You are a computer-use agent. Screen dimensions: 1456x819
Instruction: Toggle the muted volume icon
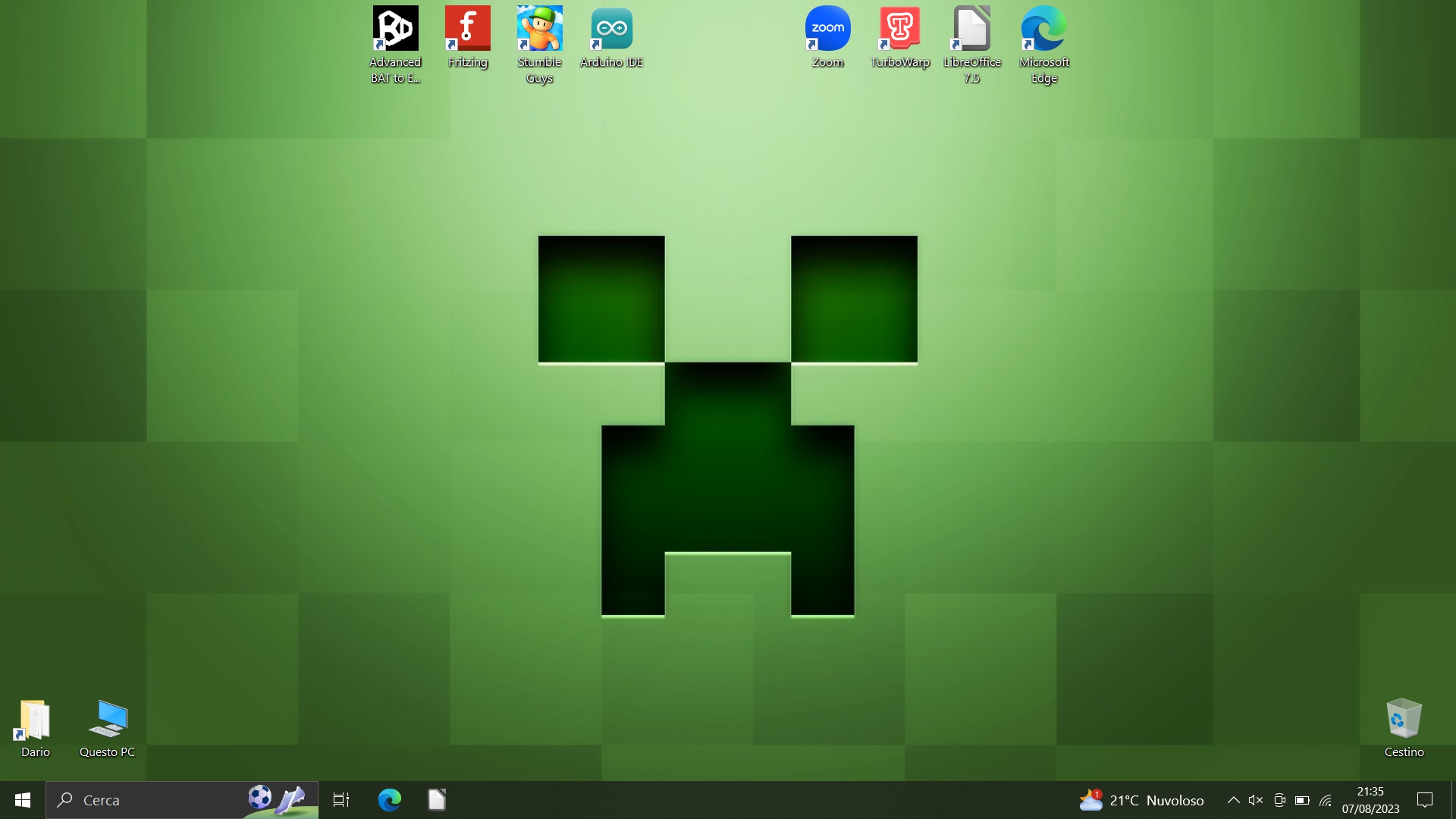point(1256,800)
